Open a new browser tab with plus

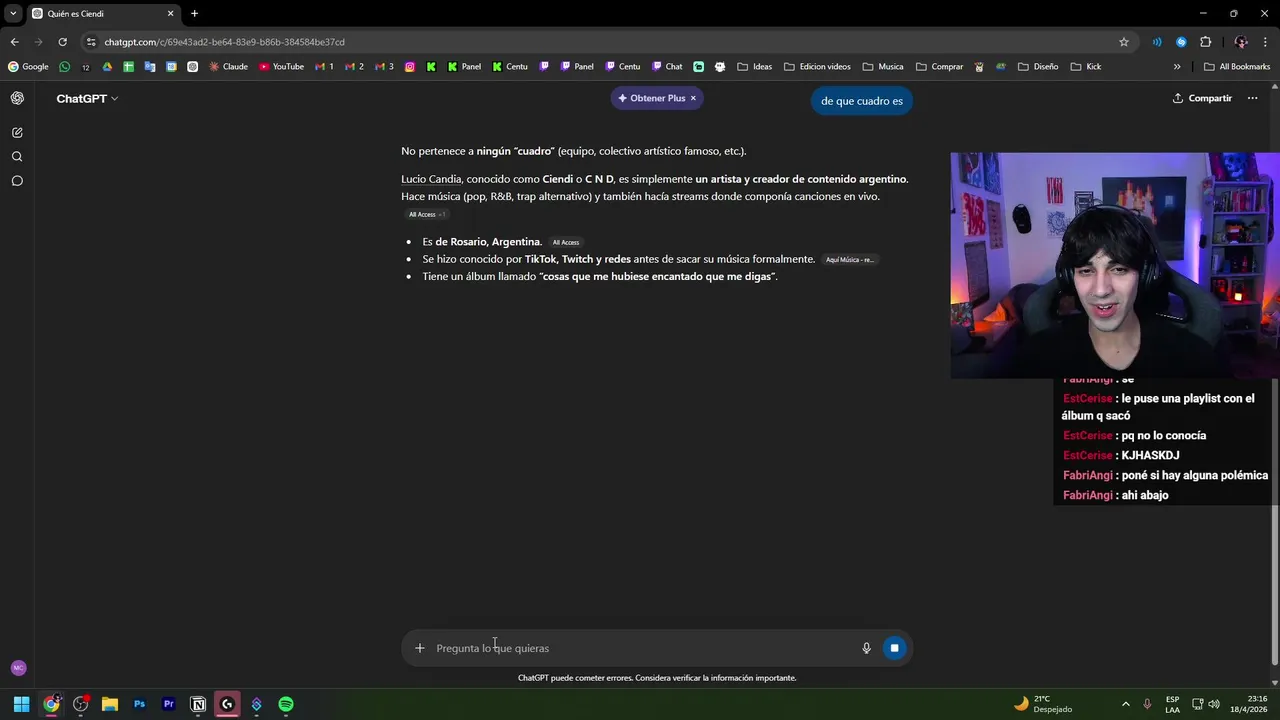[x=194, y=14]
